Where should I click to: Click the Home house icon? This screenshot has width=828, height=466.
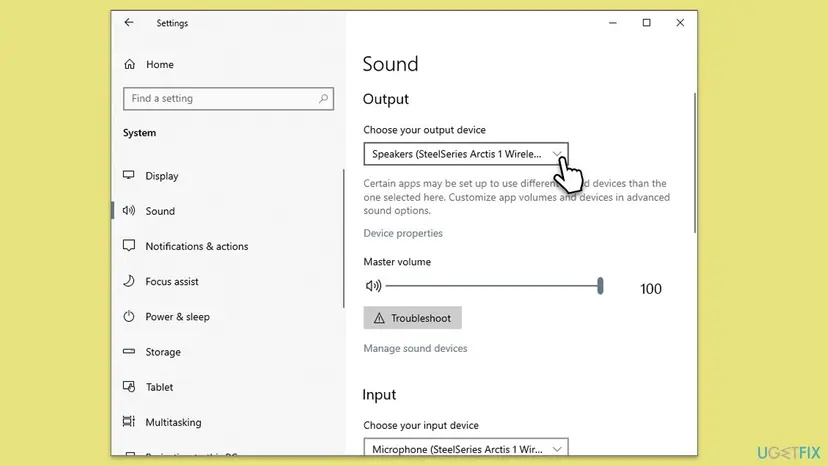point(129,64)
